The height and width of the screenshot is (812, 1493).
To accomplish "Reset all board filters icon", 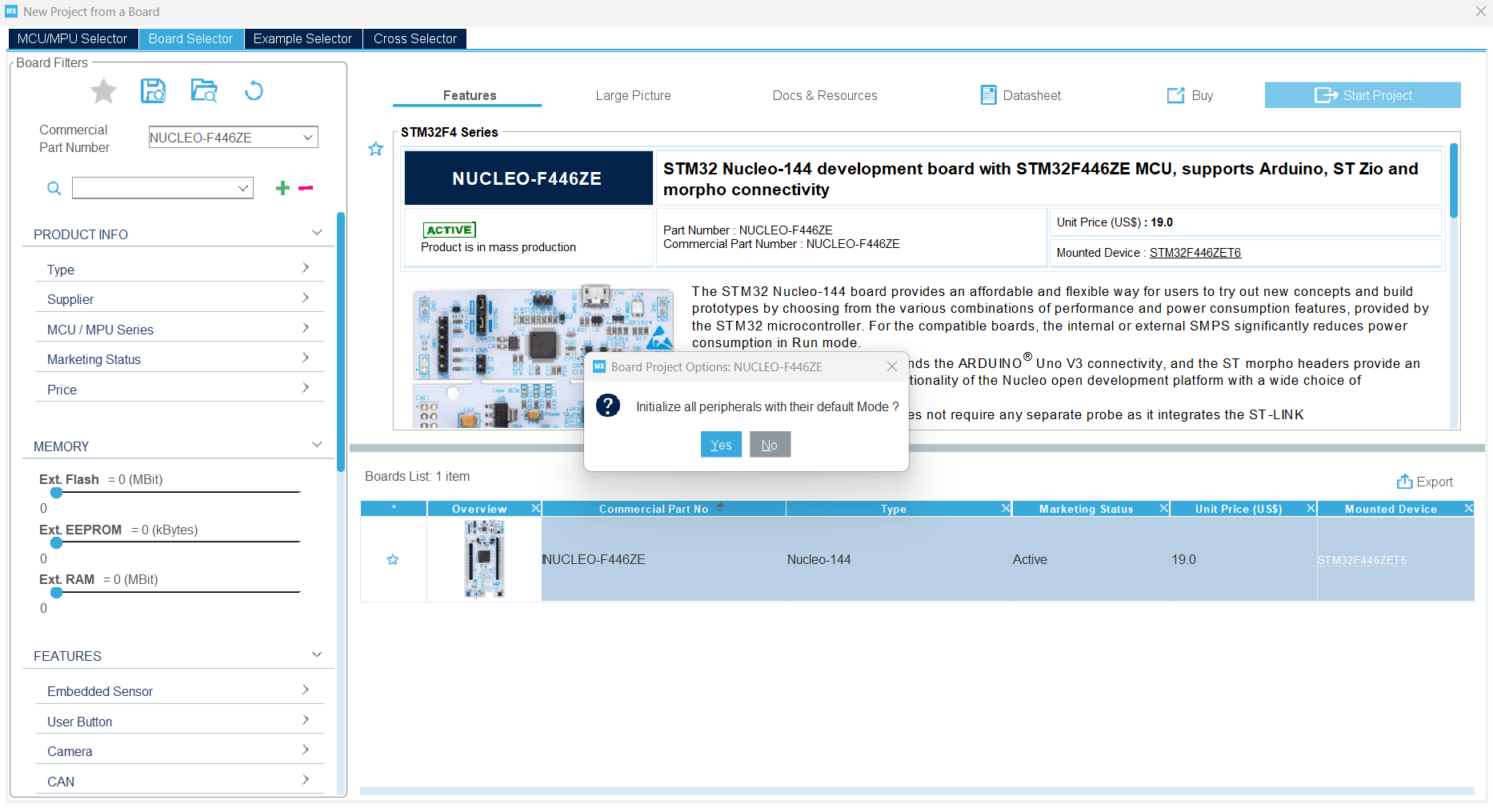I will click(x=254, y=91).
